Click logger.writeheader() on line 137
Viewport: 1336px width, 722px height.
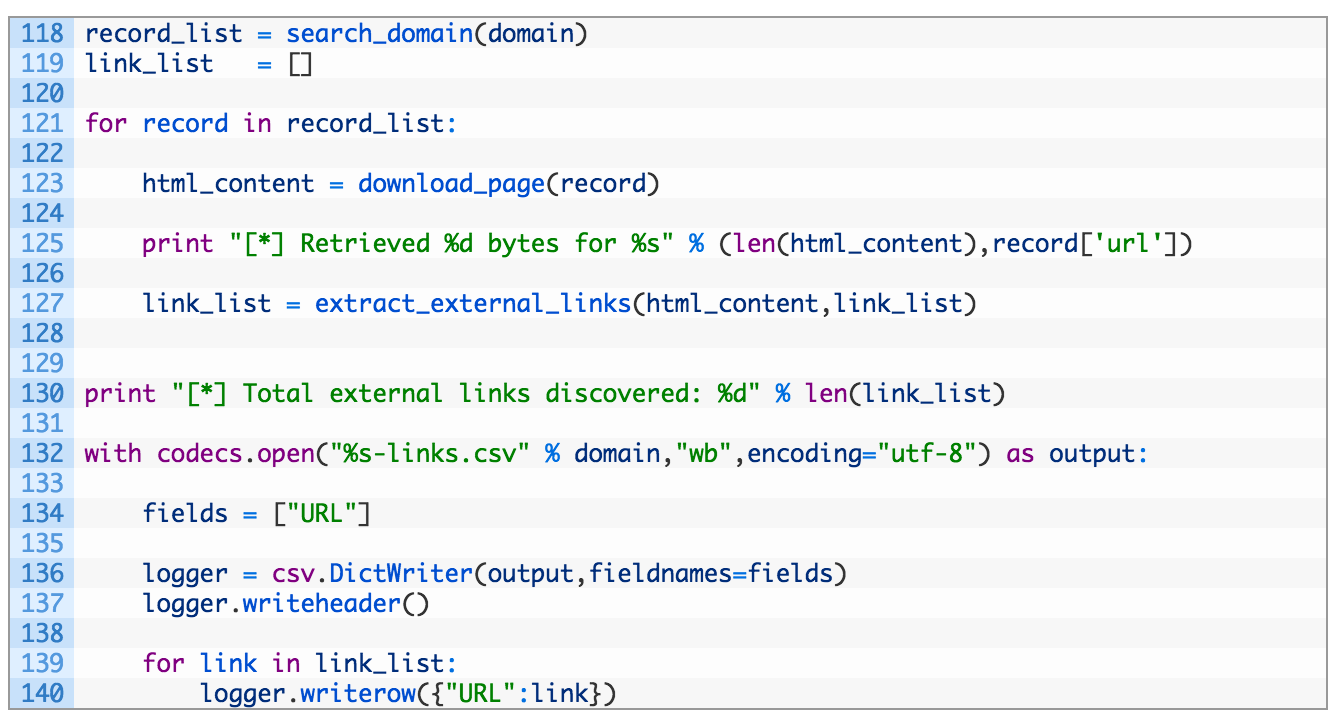pyautogui.click(x=285, y=604)
